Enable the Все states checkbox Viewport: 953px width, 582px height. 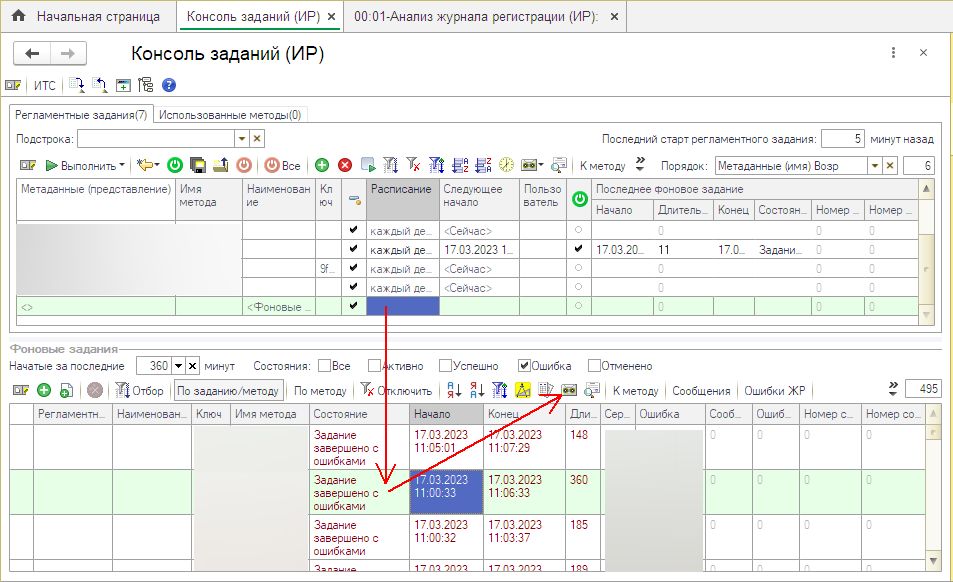pos(321,366)
